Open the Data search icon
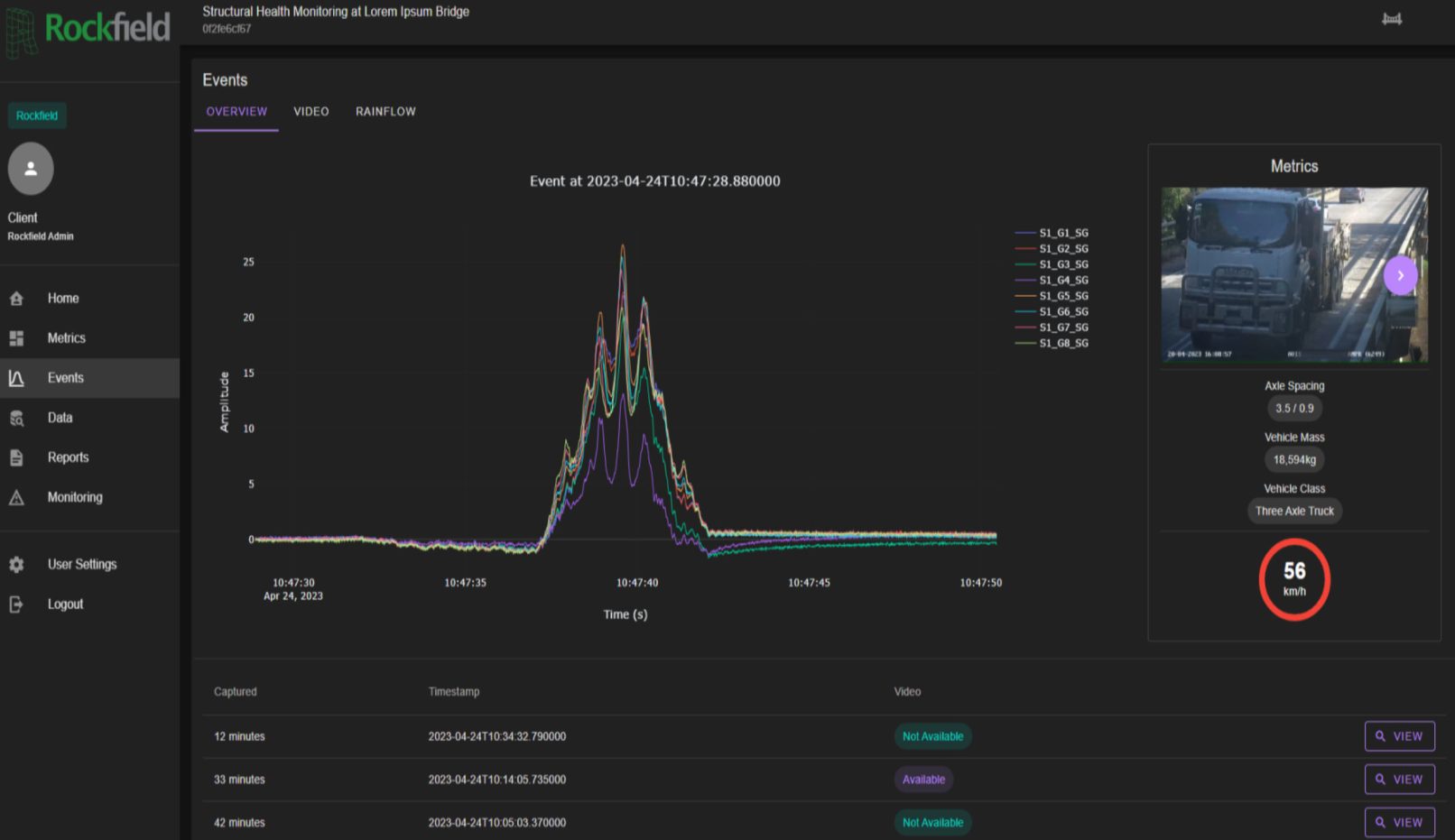This screenshot has width=1455, height=840. pos(16,418)
